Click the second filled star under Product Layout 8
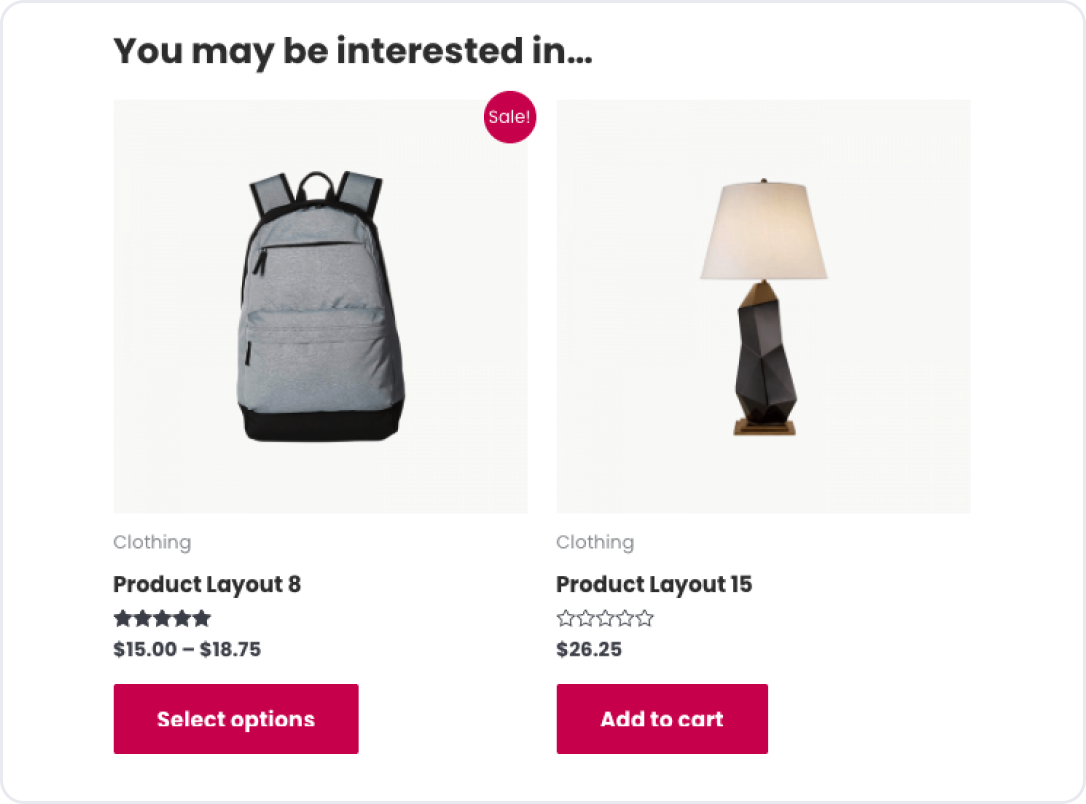The height and width of the screenshot is (804, 1086). [x=143, y=618]
